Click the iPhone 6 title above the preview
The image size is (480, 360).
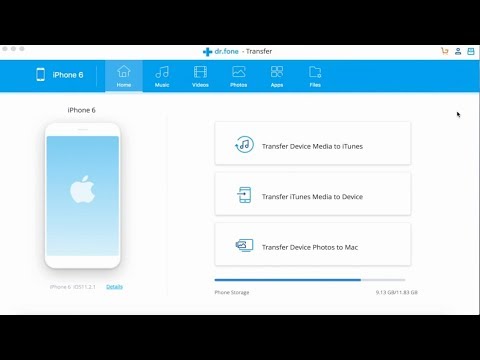pyautogui.click(x=81, y=110)
